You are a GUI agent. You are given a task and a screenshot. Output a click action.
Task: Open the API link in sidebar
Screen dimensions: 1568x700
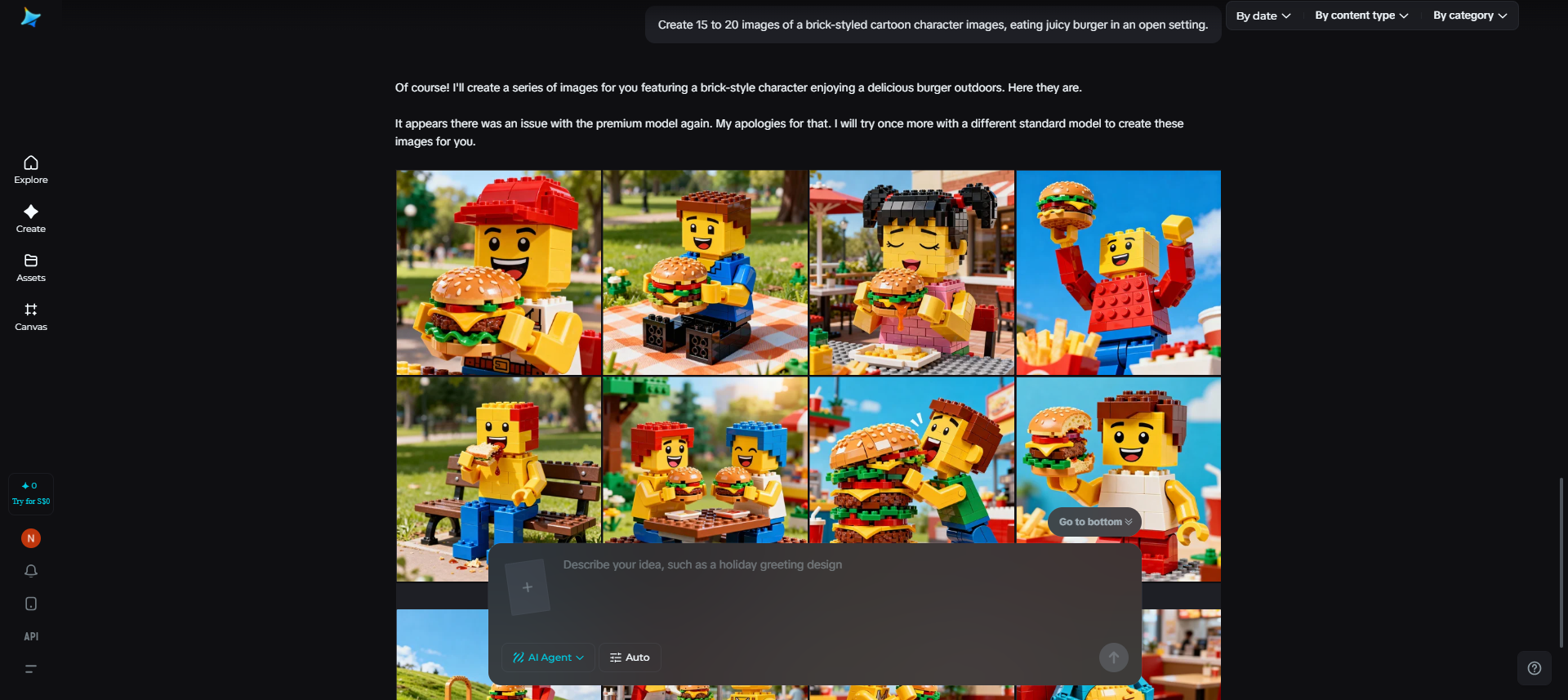(x=31, y=636)
